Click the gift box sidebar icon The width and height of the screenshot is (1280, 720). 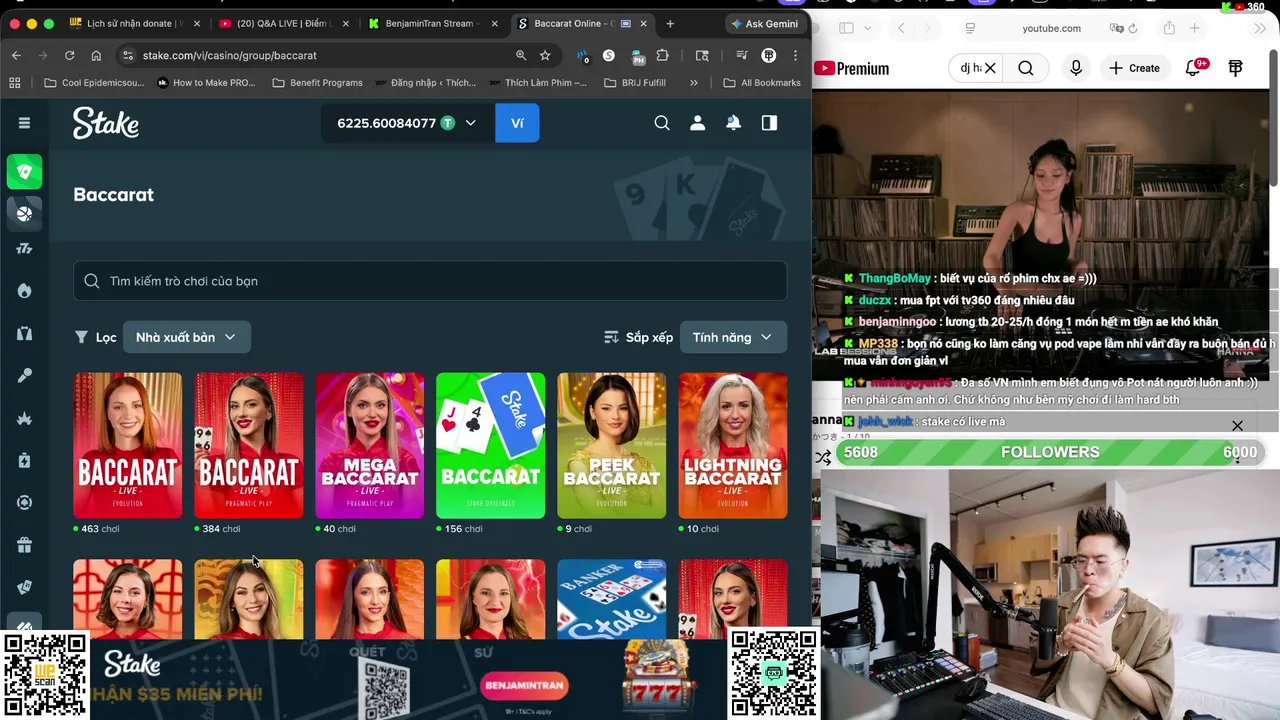tap(24, 545)
